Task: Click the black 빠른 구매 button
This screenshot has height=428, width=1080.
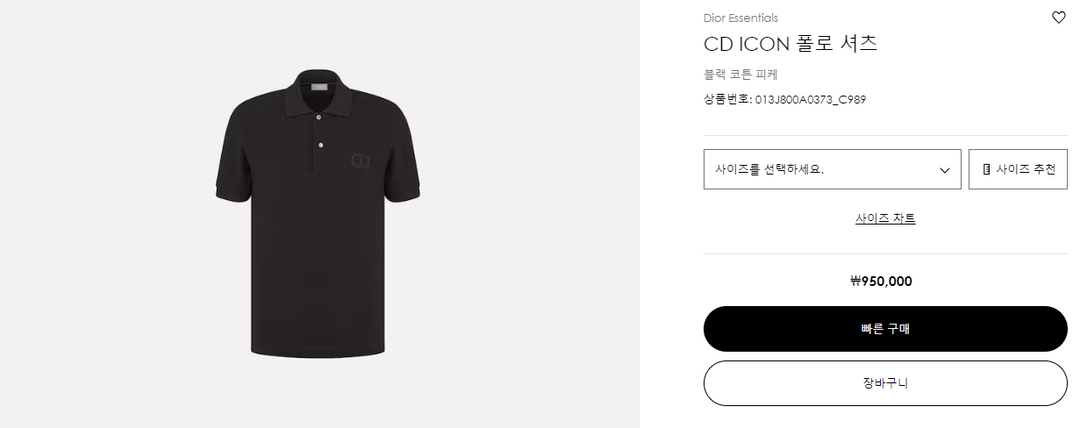Action: 885,329
